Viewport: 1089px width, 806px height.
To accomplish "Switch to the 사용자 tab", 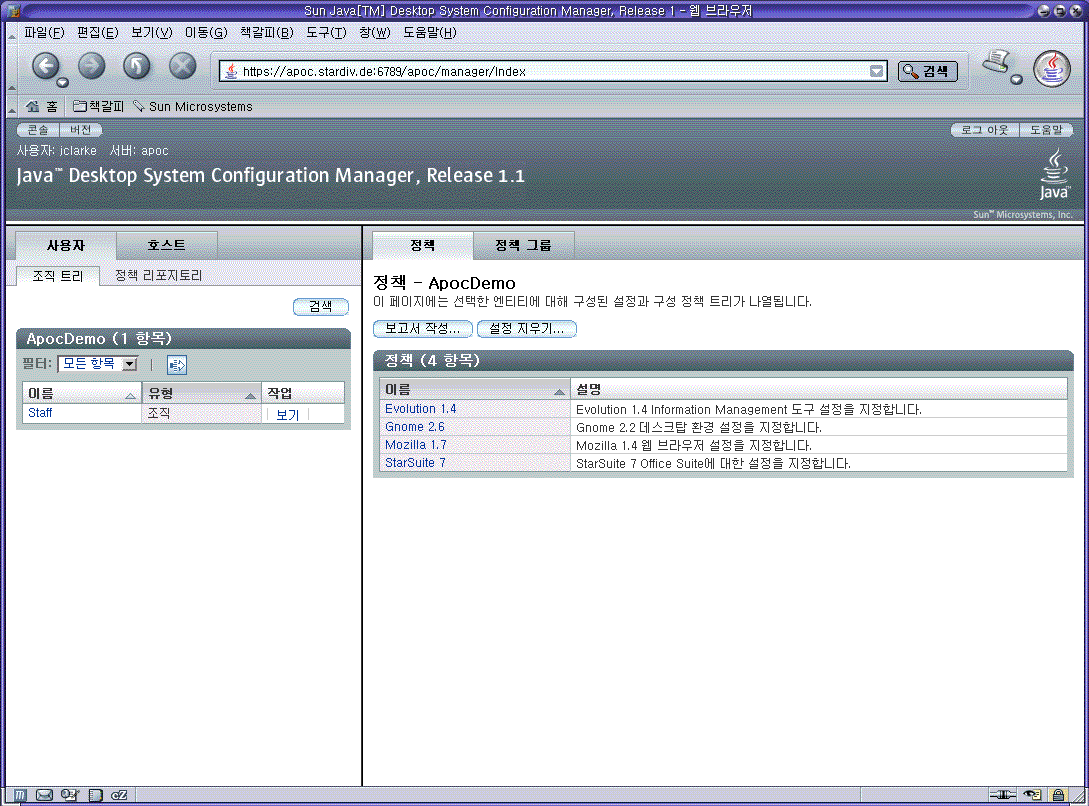I will (x=66, y=245).
